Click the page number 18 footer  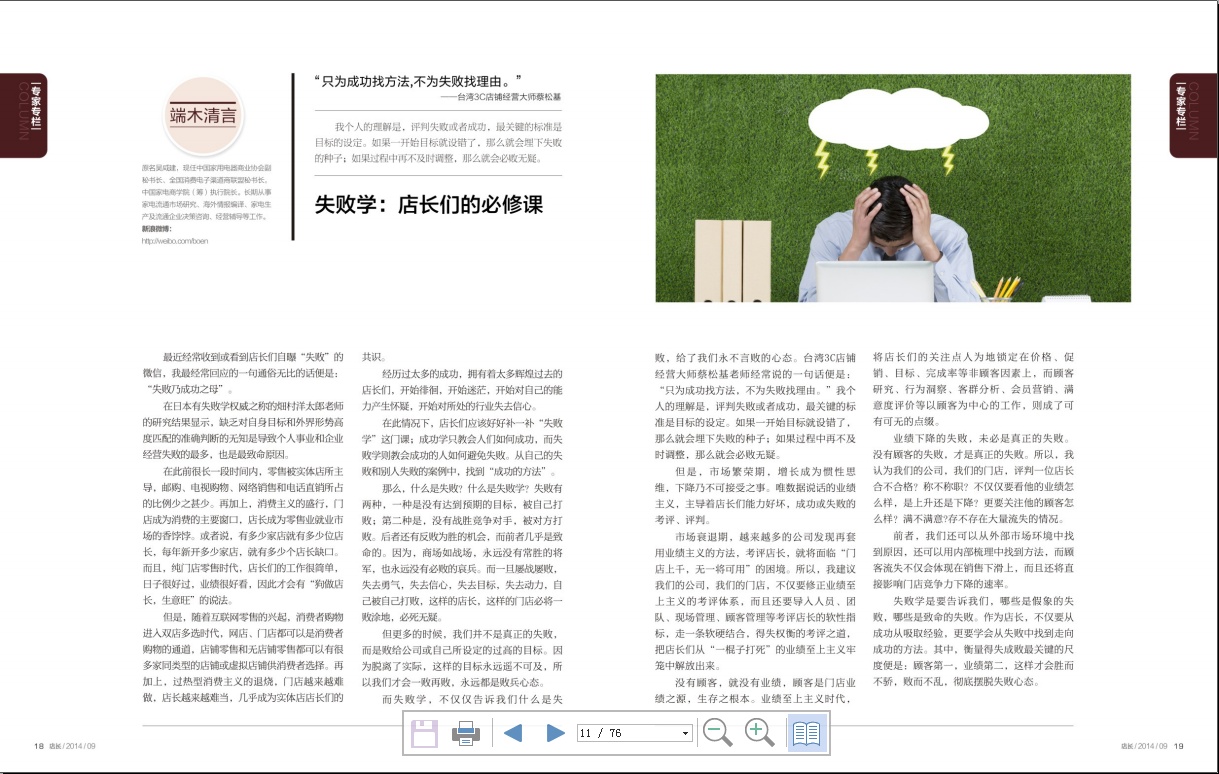click(x=39, y=745)
